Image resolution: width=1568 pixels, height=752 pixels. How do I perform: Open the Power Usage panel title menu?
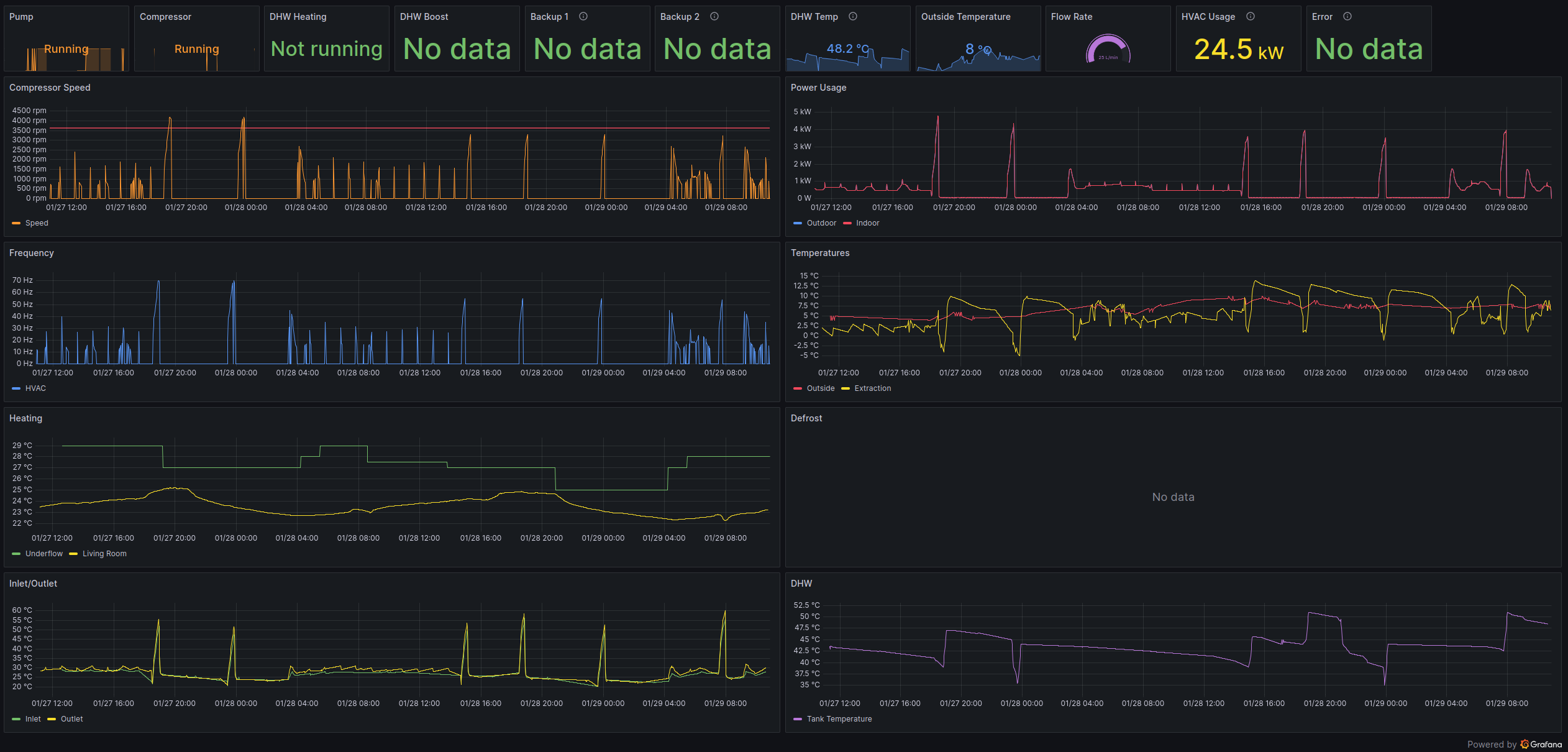pyautogui.click(x=818, y=88)
